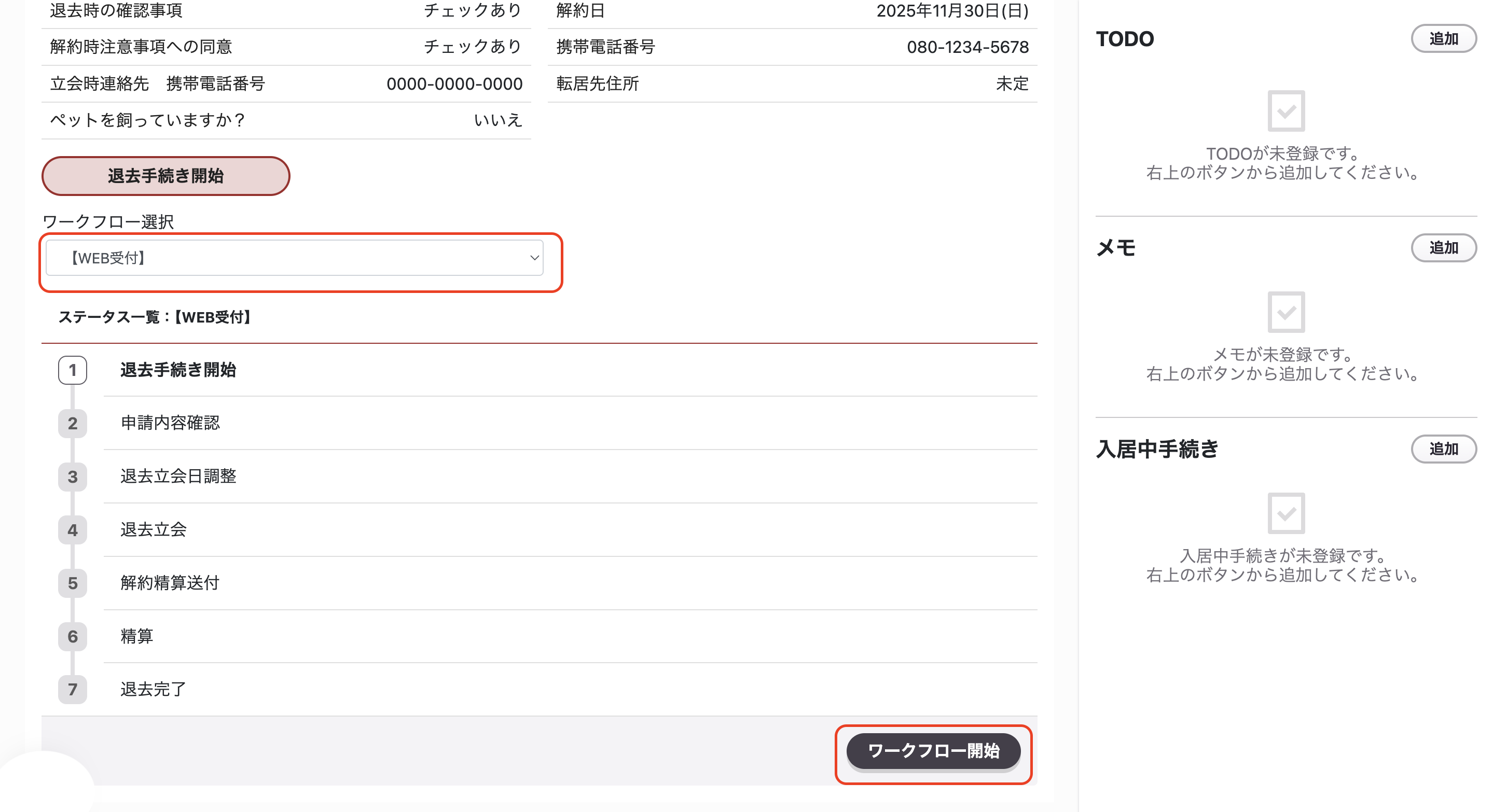Click TODOが未登録です message
Viewport: 1493px width, 812px height.
[x=1283, y=153]
